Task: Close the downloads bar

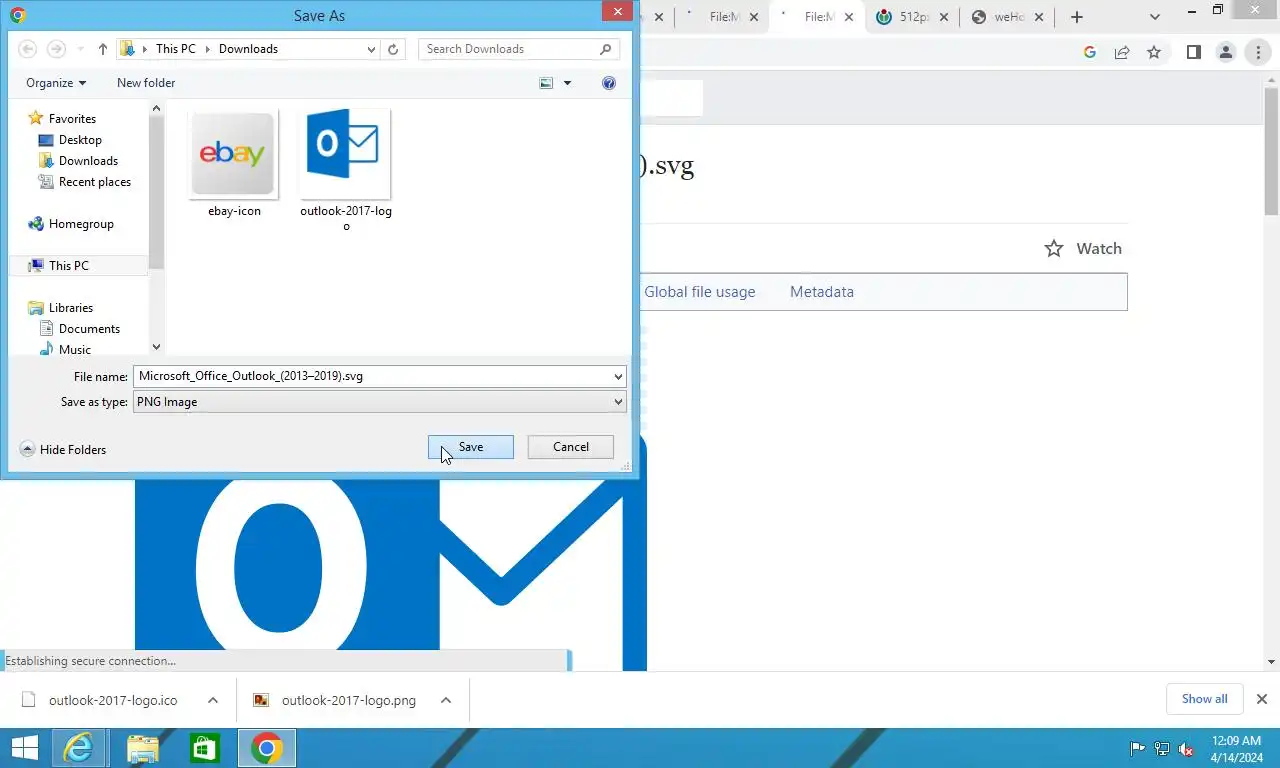Action: (1262, 699)
